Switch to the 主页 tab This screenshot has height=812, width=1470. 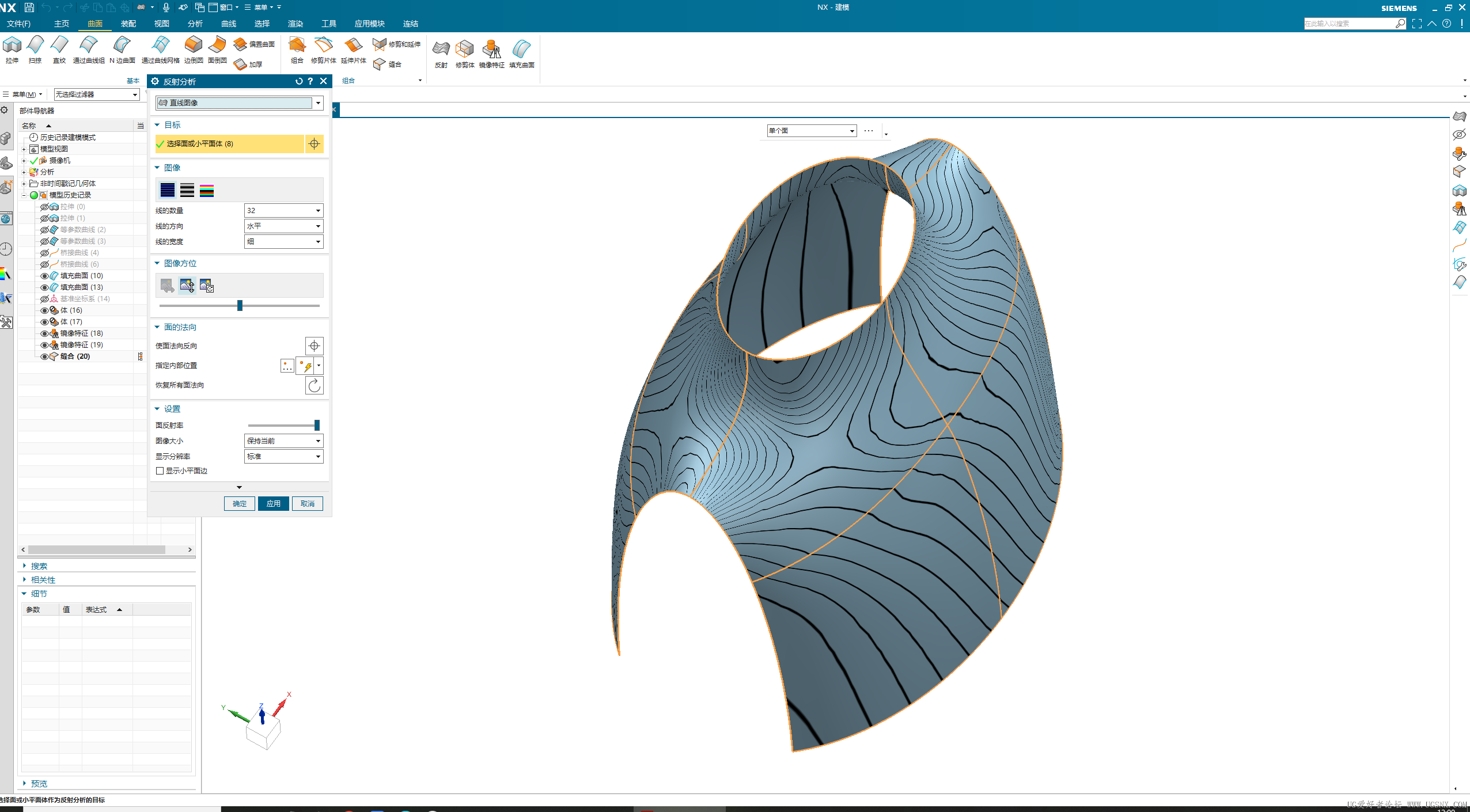pos(62,24)
